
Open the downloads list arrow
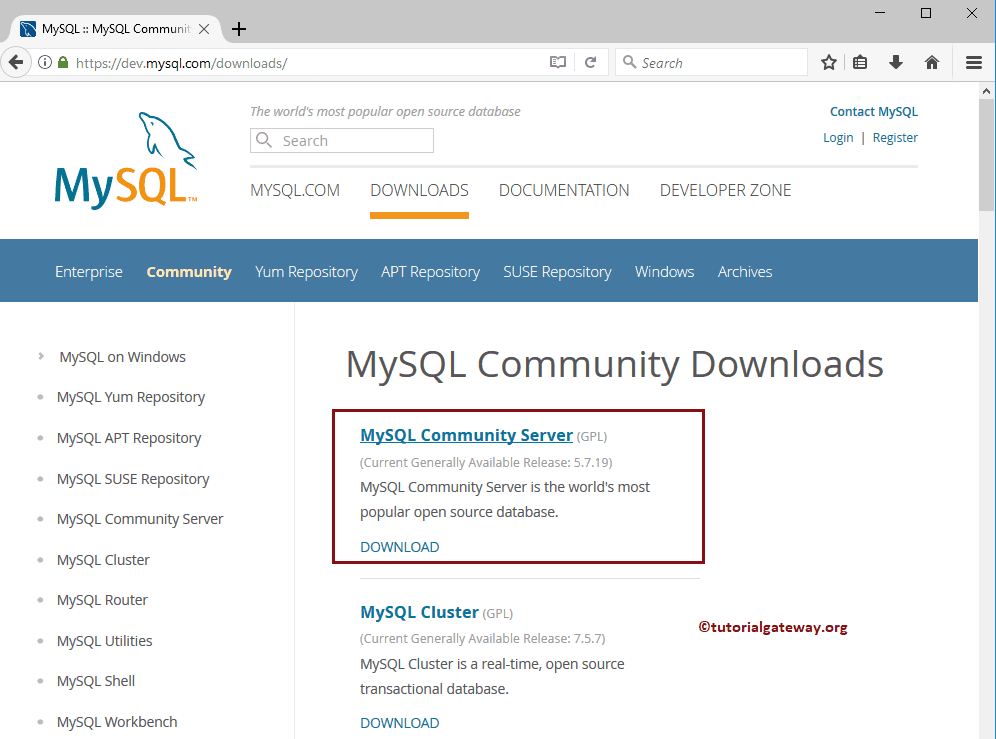click(x=895, y=62)
